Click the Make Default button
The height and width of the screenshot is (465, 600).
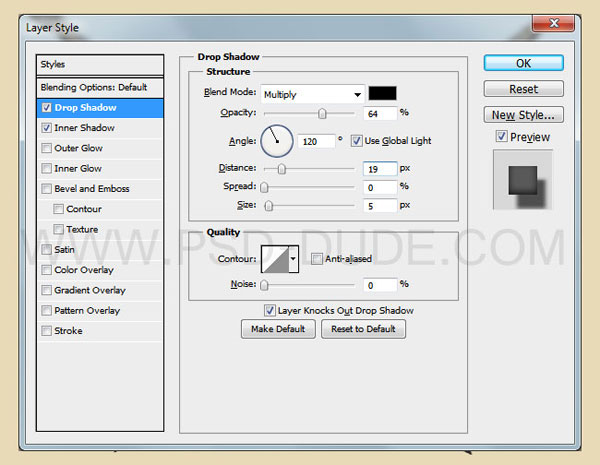click(278, 329)
